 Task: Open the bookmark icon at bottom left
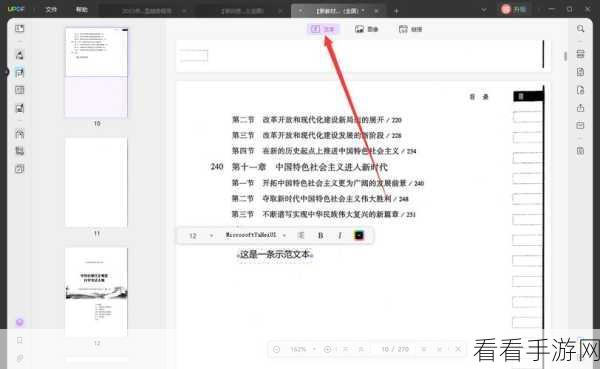click(20, 340)
